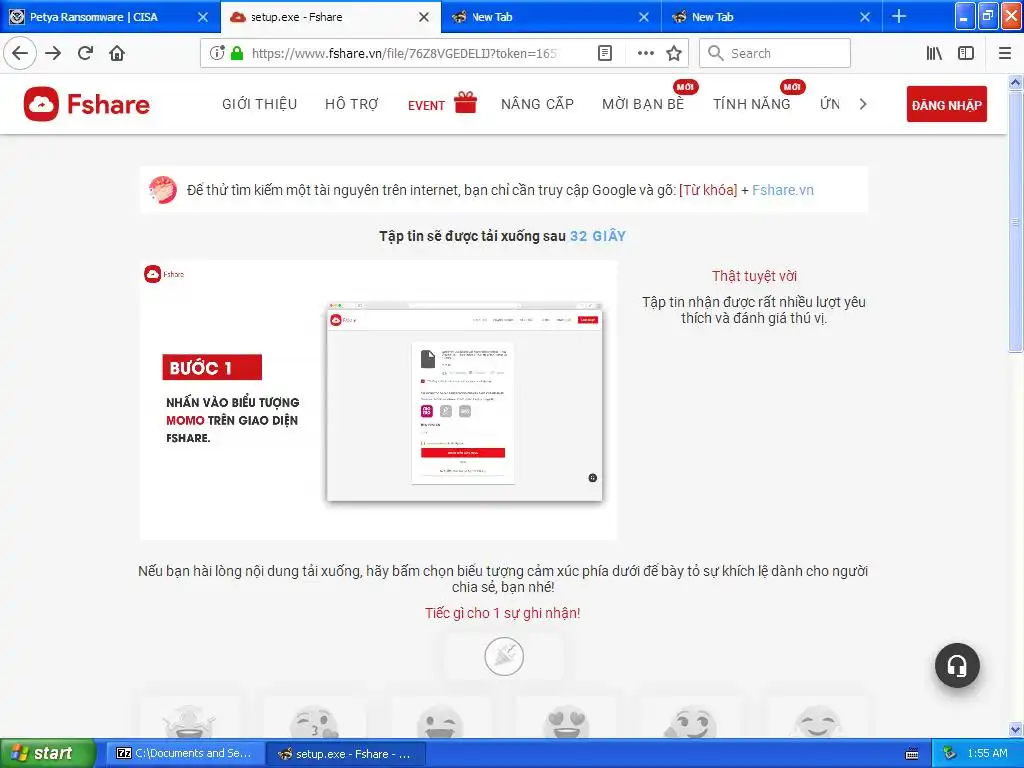Click the 32 GIÂY countdown text
Viewport: 1024px width, 768px height.
598,236
